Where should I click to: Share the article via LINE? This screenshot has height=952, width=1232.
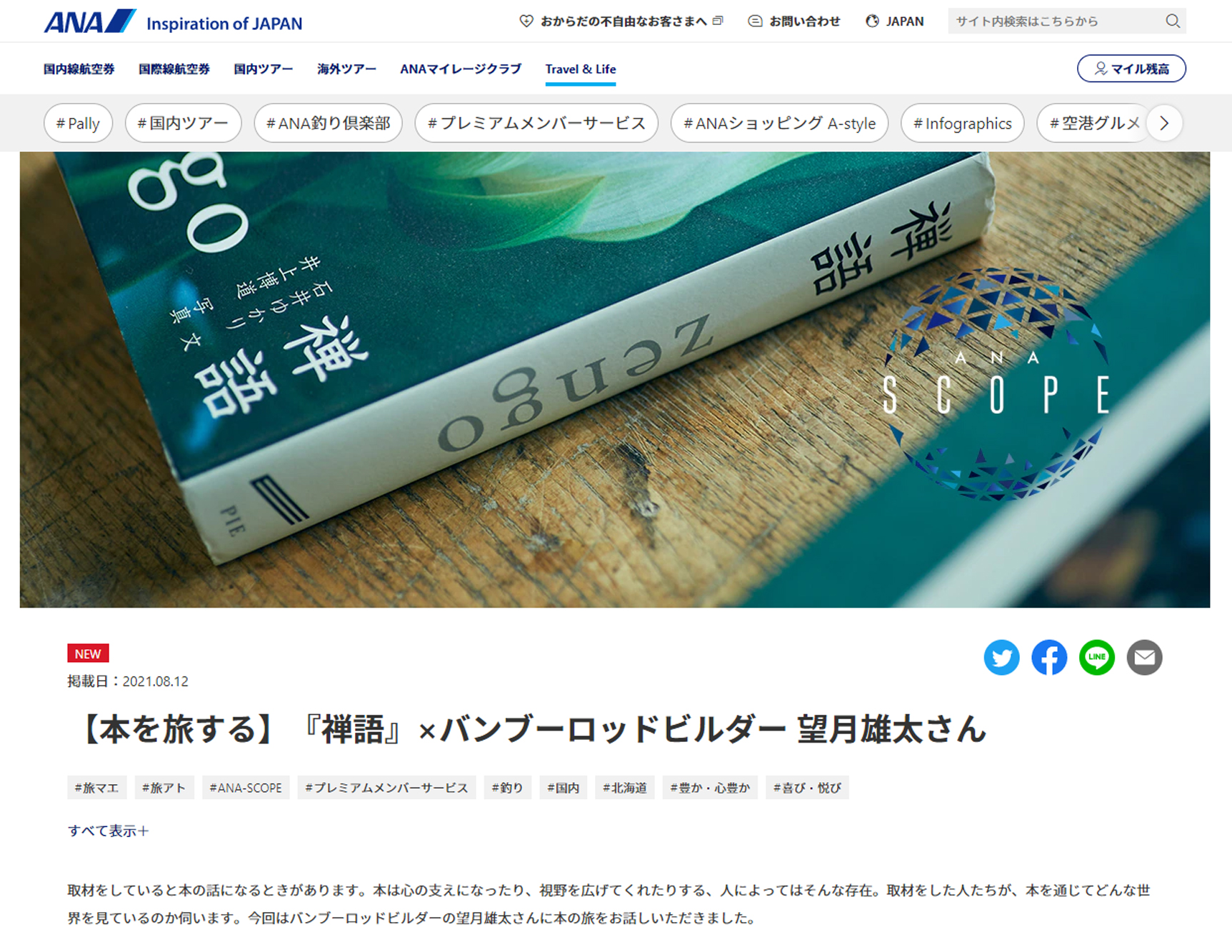[1097, 657]
